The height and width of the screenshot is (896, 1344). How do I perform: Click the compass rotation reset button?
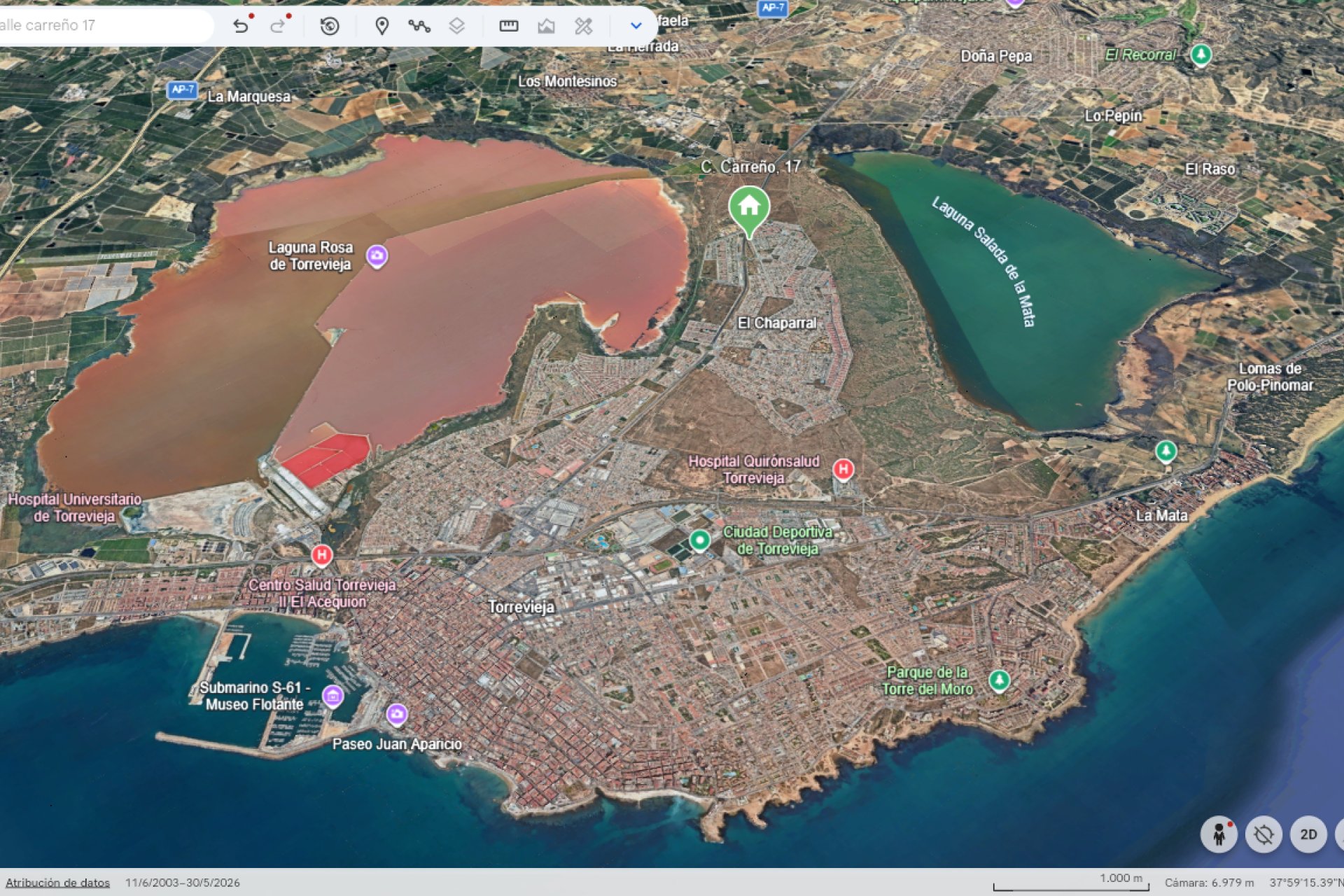coord(1263,834)
